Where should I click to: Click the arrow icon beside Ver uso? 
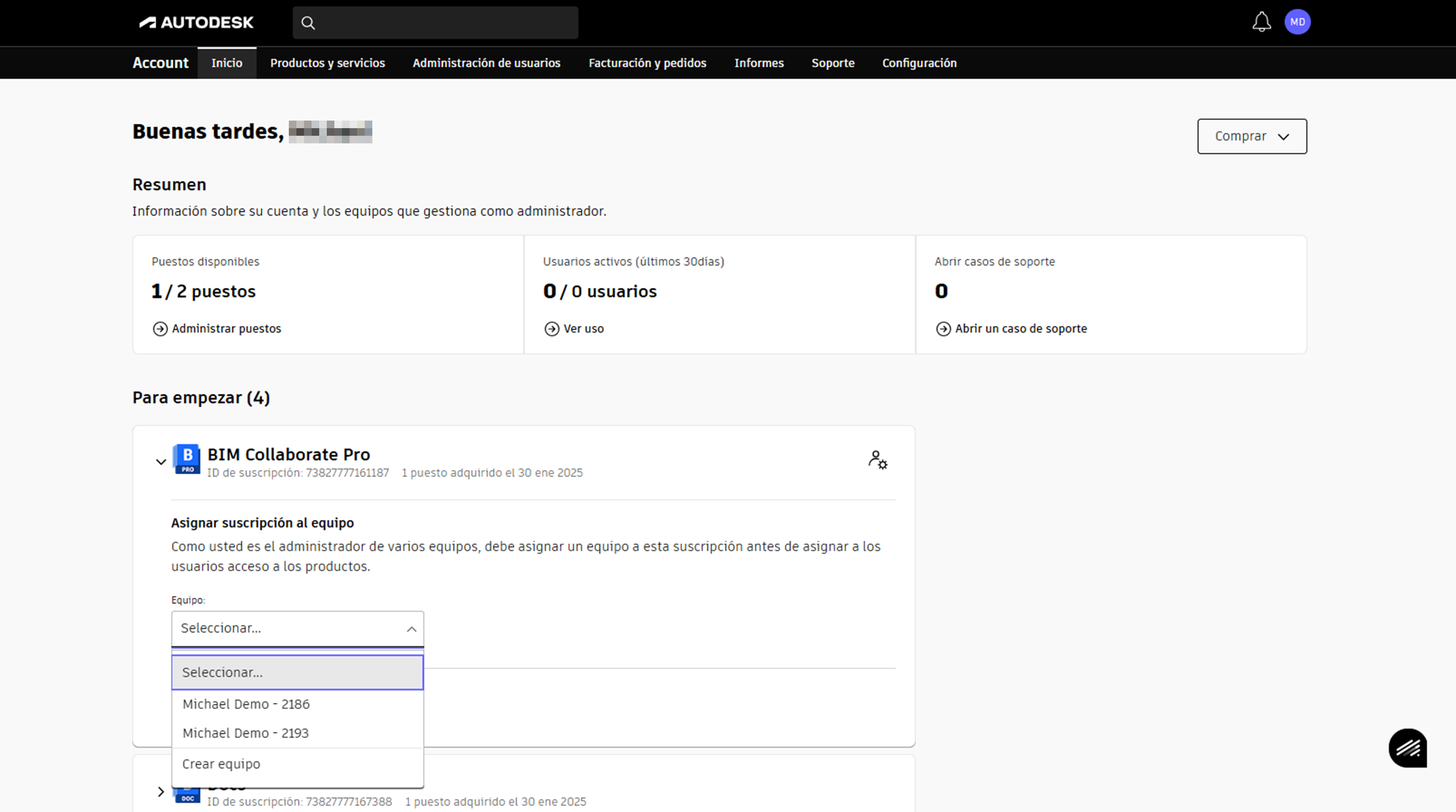coord(552,329)
